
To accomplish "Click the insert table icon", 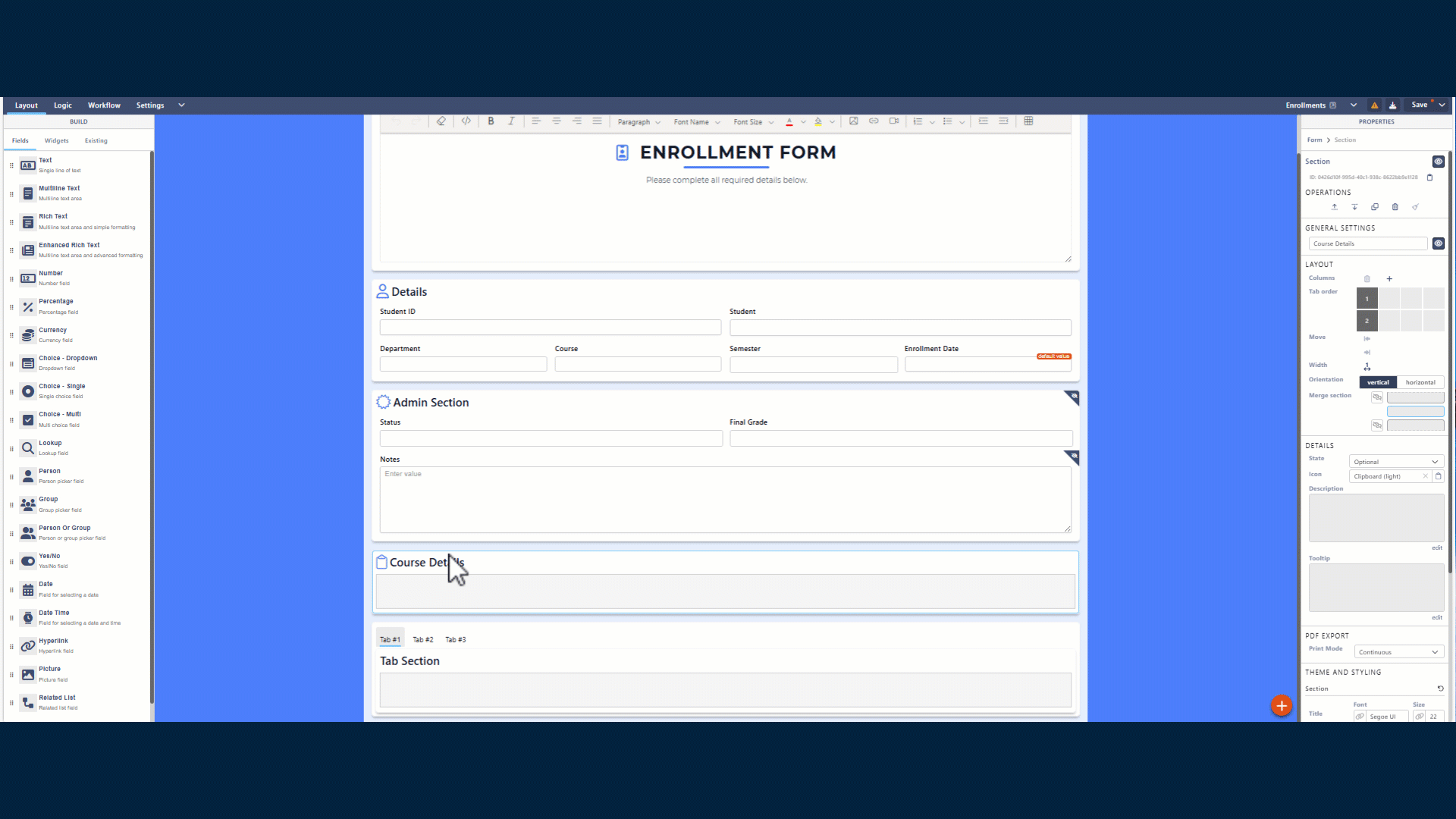I will tap(1028, 121).
